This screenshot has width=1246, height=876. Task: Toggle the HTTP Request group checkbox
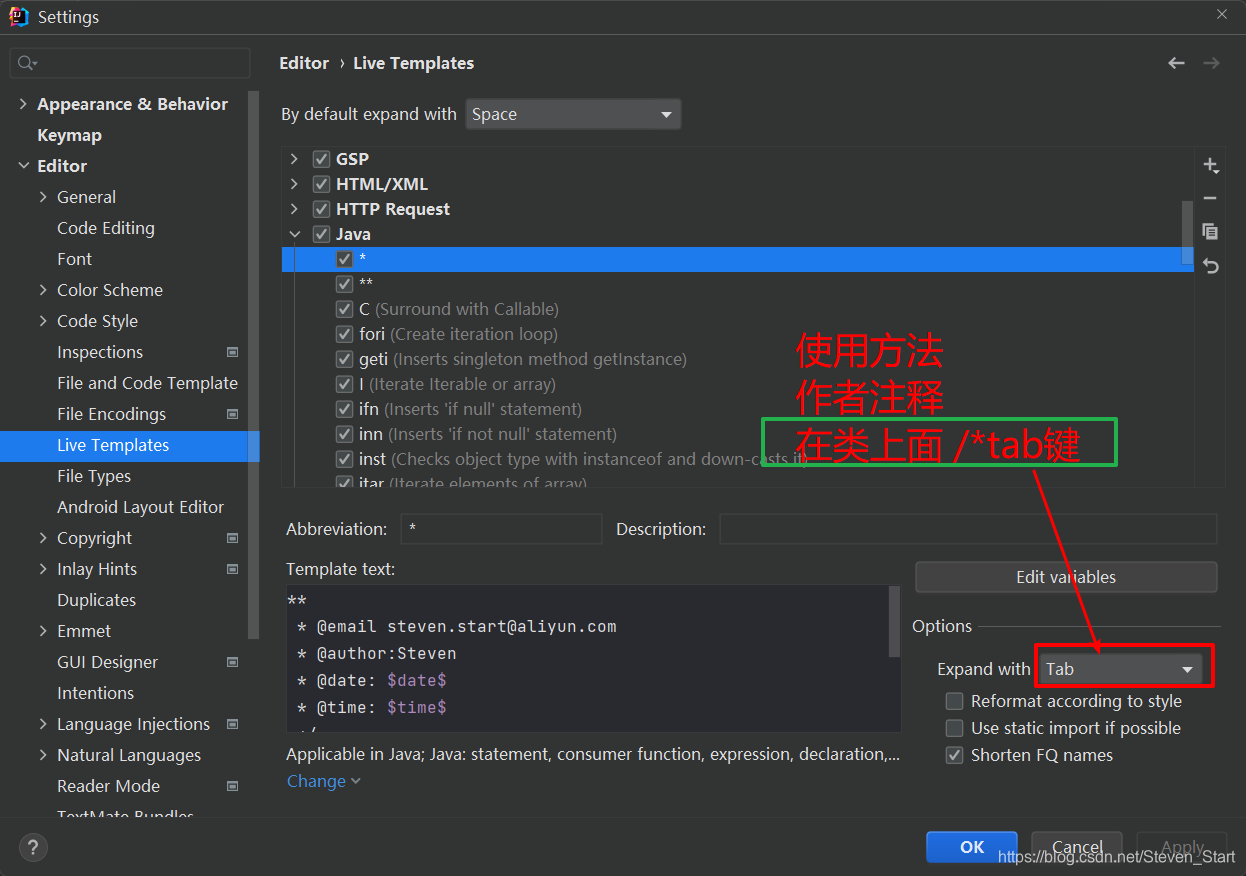(322, 209)
